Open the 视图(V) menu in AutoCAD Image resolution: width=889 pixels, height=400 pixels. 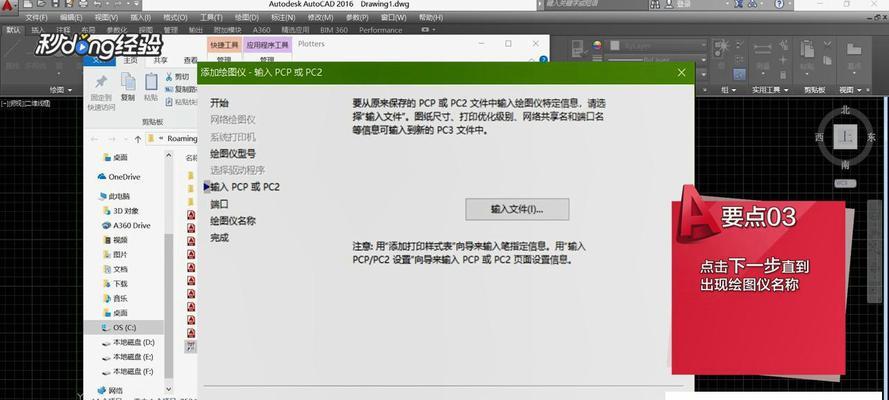106,18
